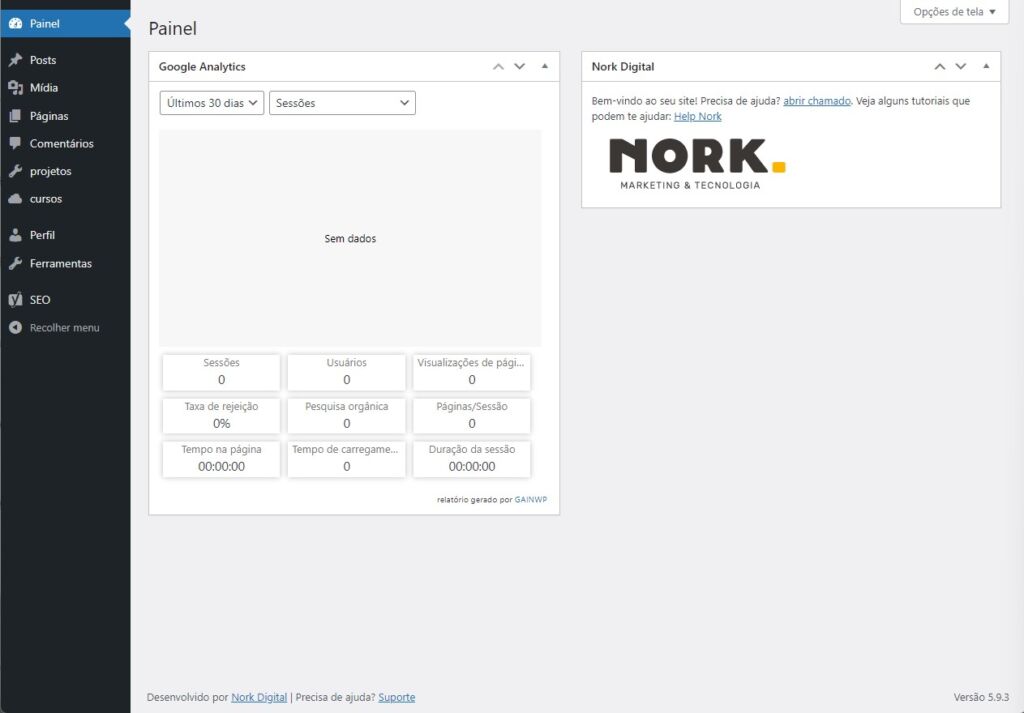Screen dimensions: 1024x713
Task: Click the cursos cloud icon
Action: click(15, 199)
